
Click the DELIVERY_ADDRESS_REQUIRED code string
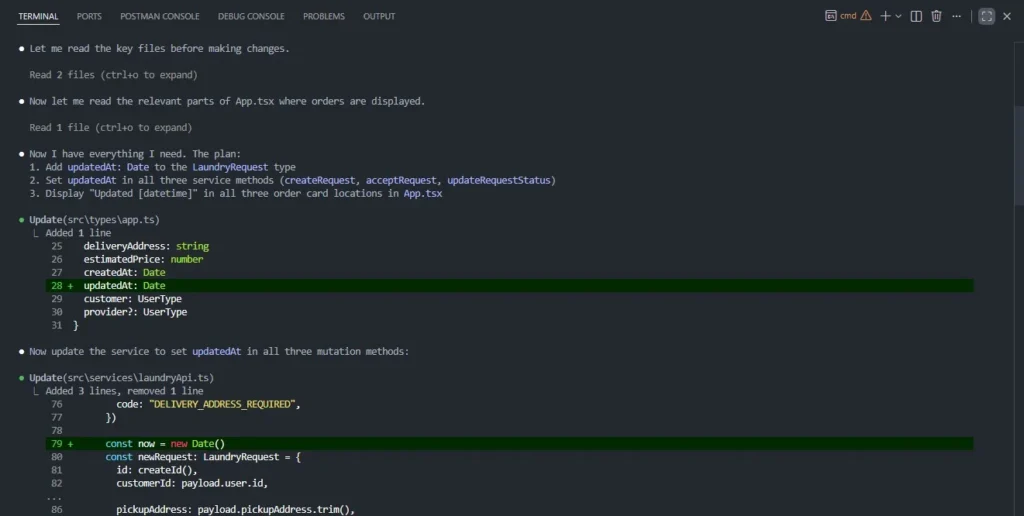(222, 404)
